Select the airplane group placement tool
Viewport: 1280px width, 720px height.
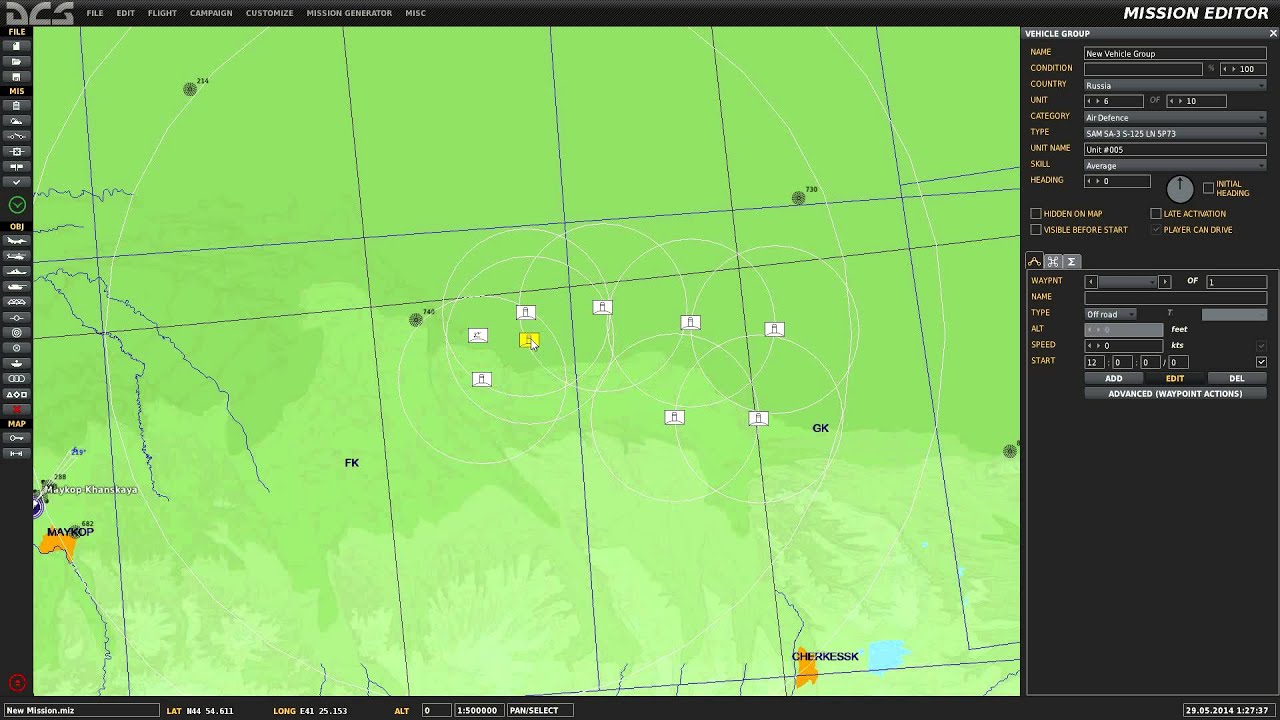pos(16,241)
